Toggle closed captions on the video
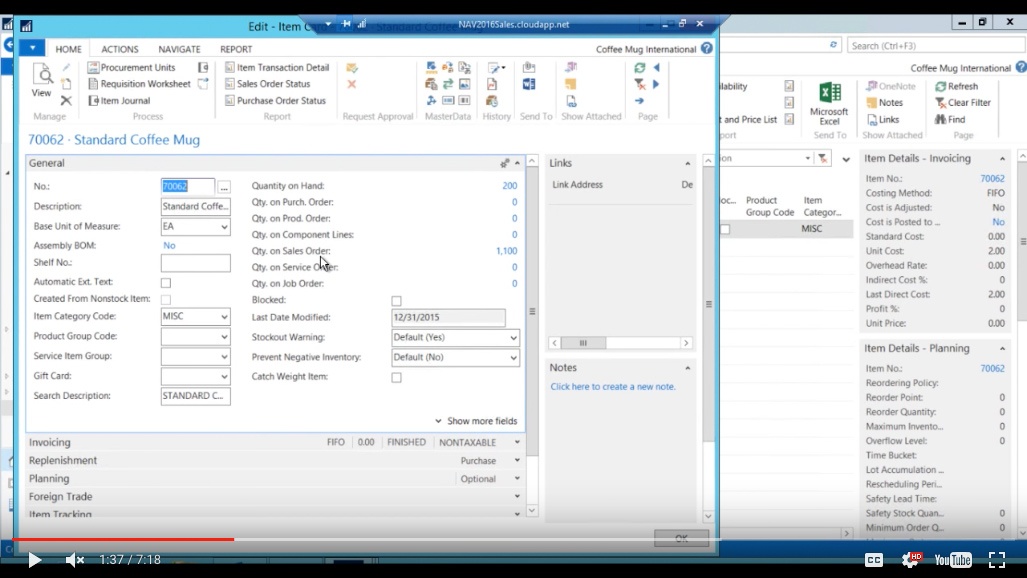Viewport: 1027px width, 578px height. pyautogui.click(x=874, y=560)
